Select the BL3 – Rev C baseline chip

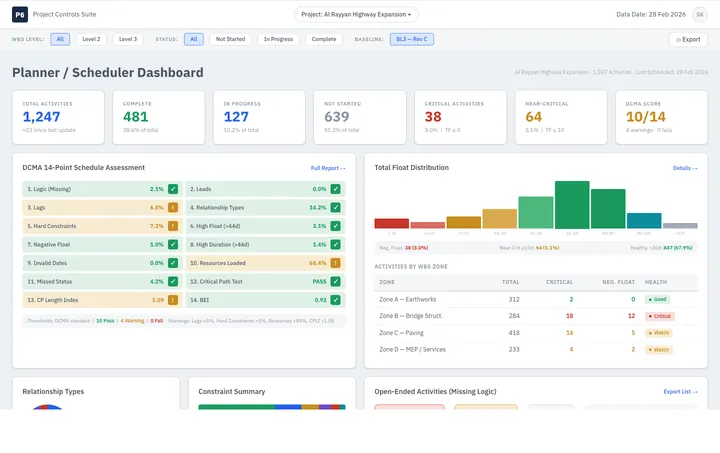coord(412,39)
